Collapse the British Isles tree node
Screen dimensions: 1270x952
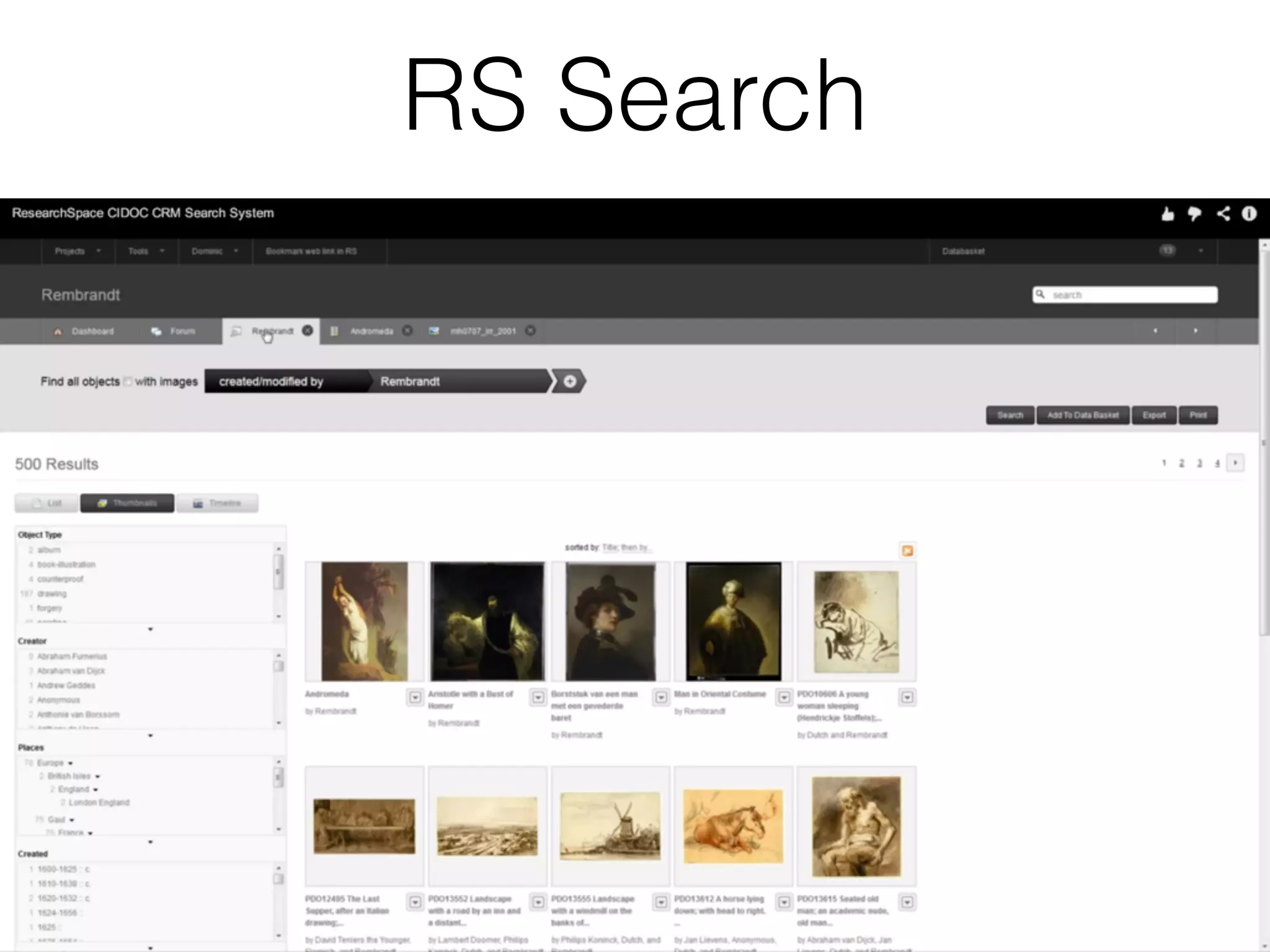click(97, 777)
